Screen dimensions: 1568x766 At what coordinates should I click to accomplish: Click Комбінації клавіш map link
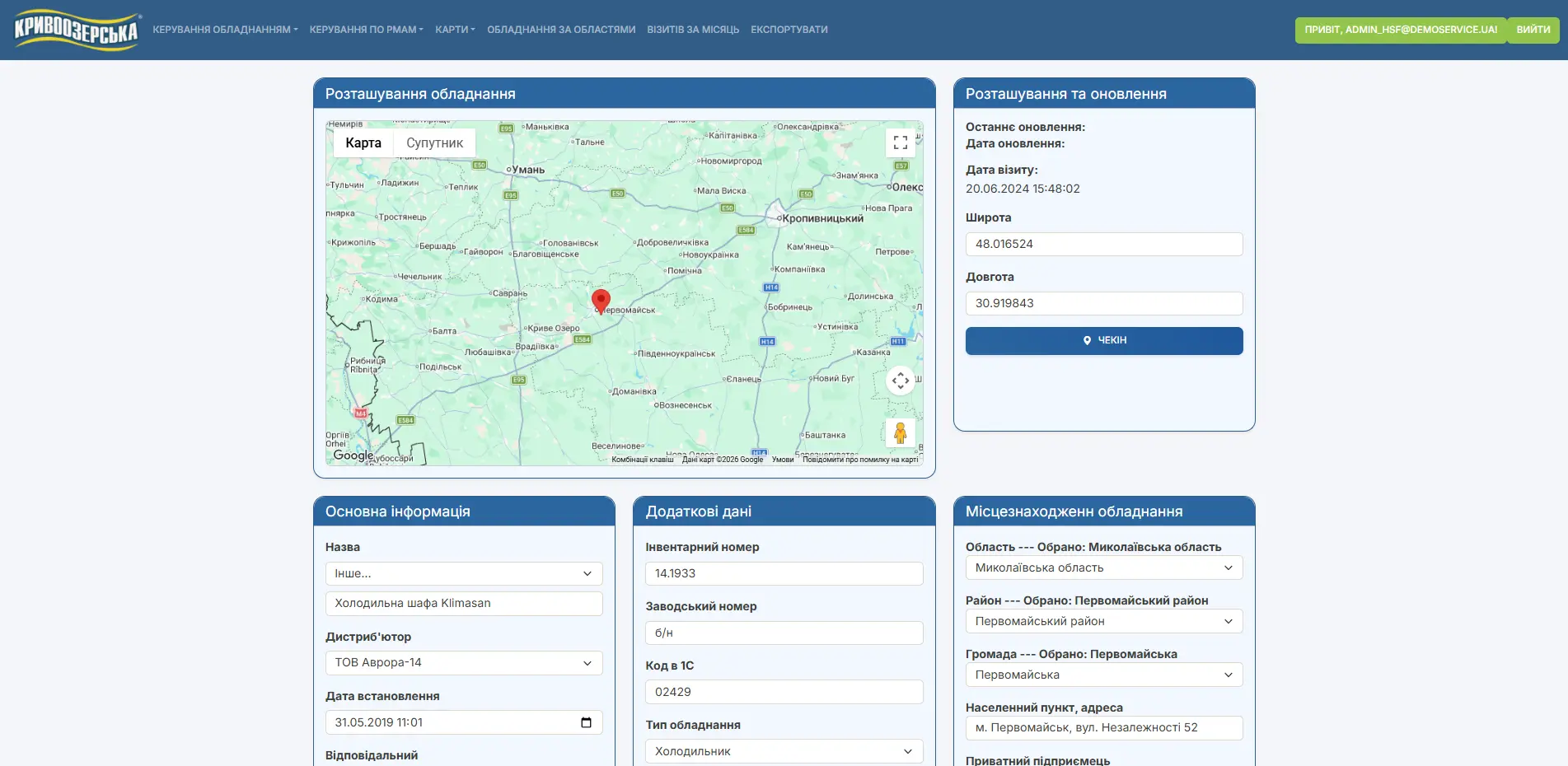[643, 460]
